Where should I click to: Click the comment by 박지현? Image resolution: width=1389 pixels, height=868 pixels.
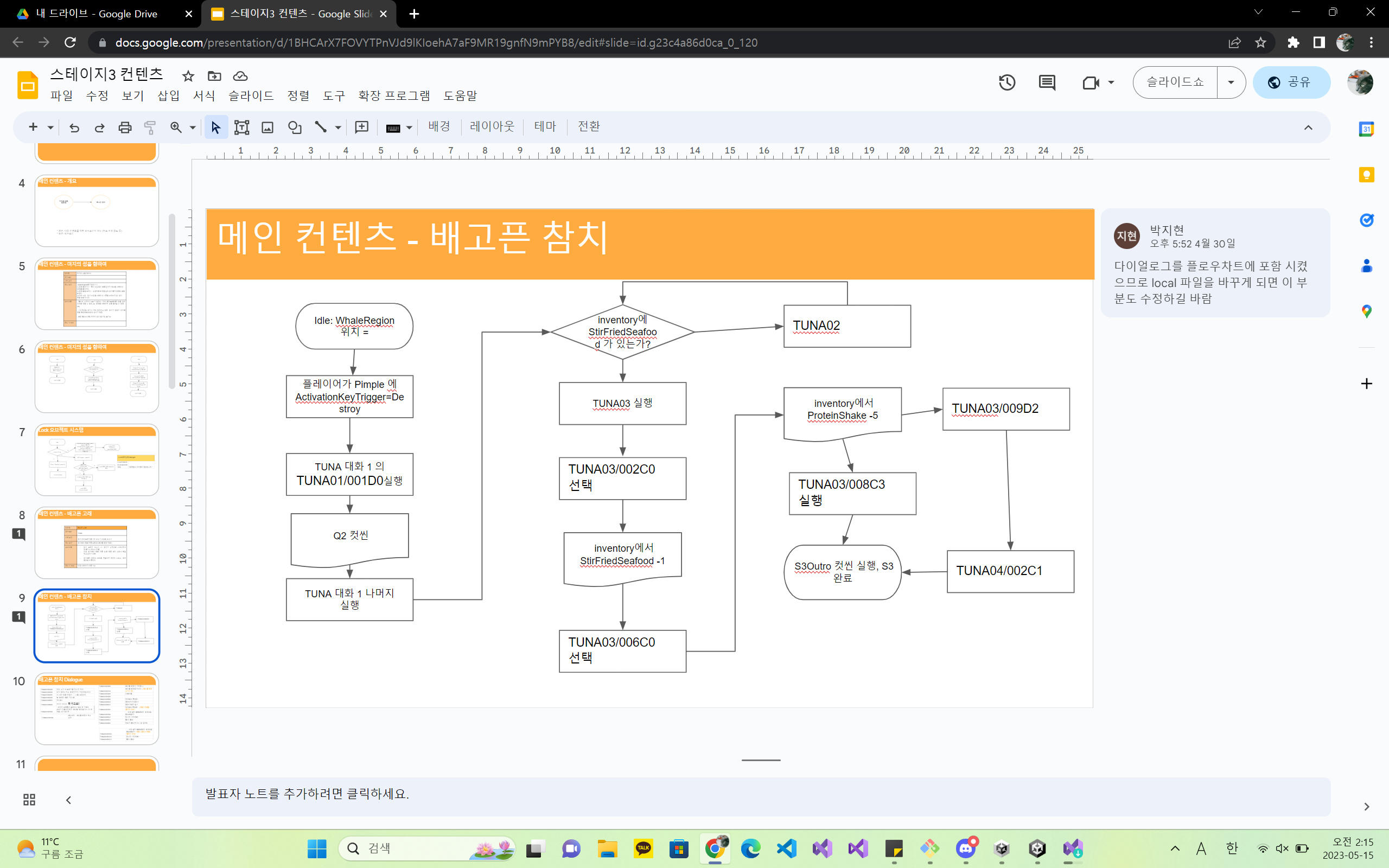point(1215,263)
